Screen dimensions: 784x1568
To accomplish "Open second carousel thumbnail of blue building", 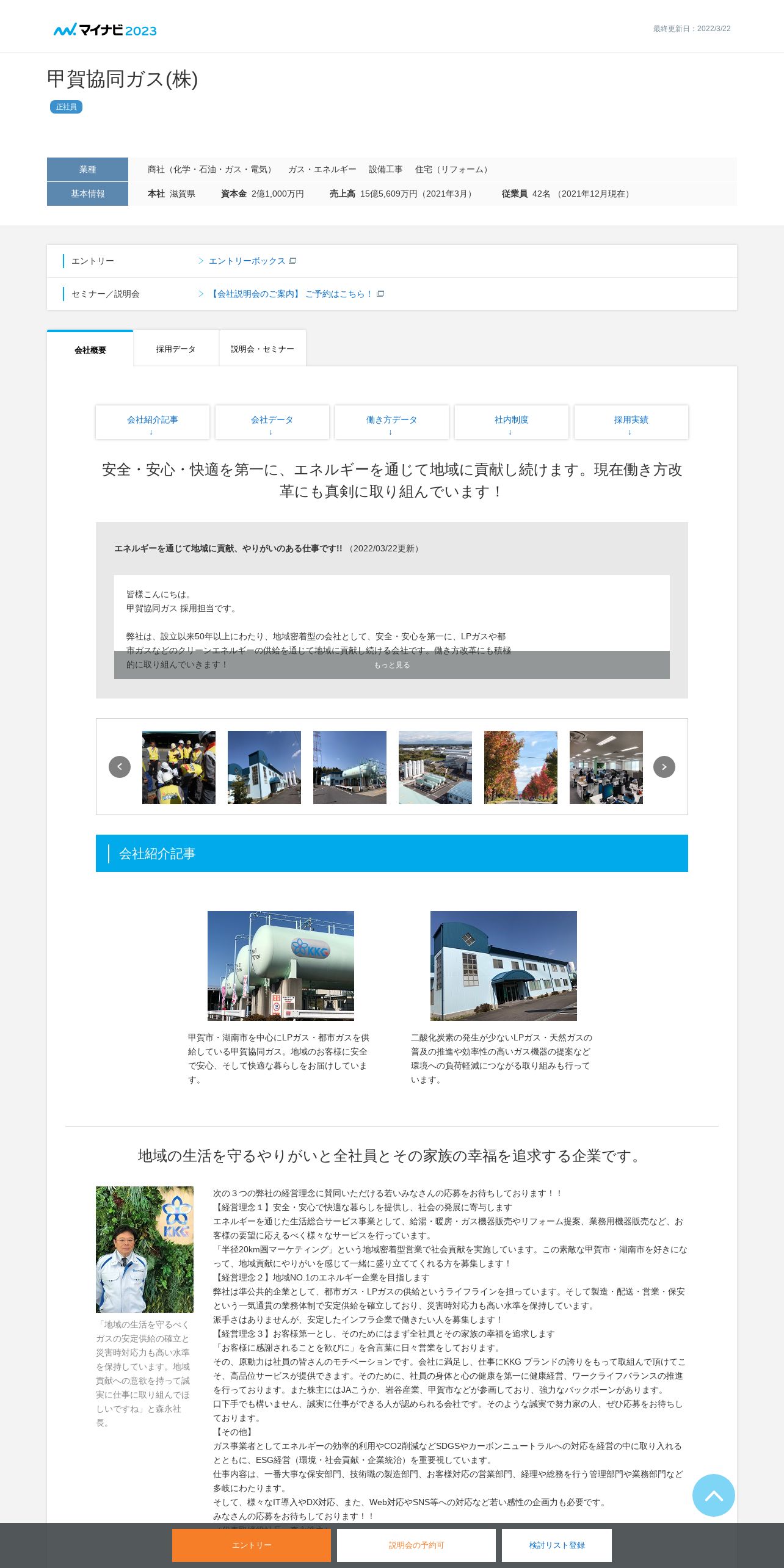I will tap(264, 768).
